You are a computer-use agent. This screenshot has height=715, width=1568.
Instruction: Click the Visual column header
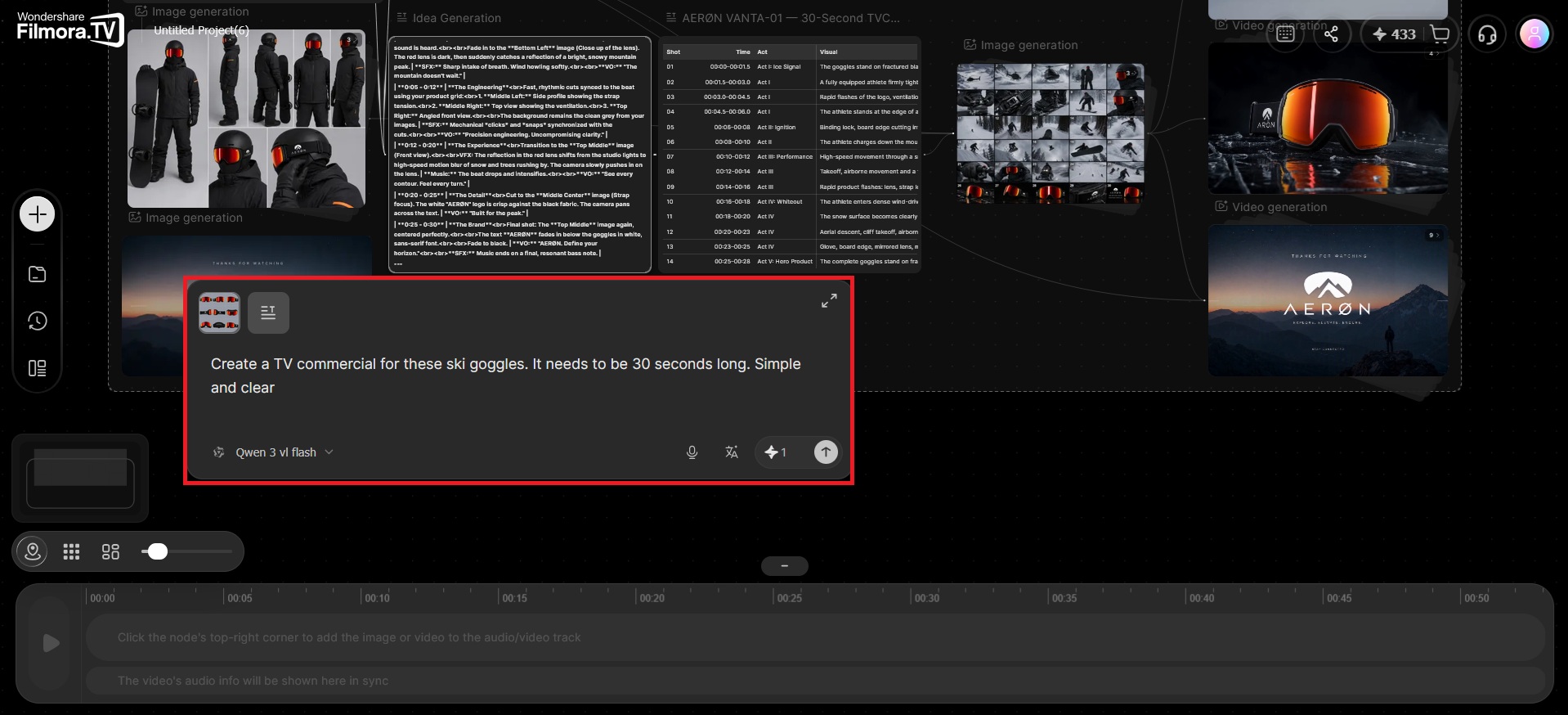829,52
